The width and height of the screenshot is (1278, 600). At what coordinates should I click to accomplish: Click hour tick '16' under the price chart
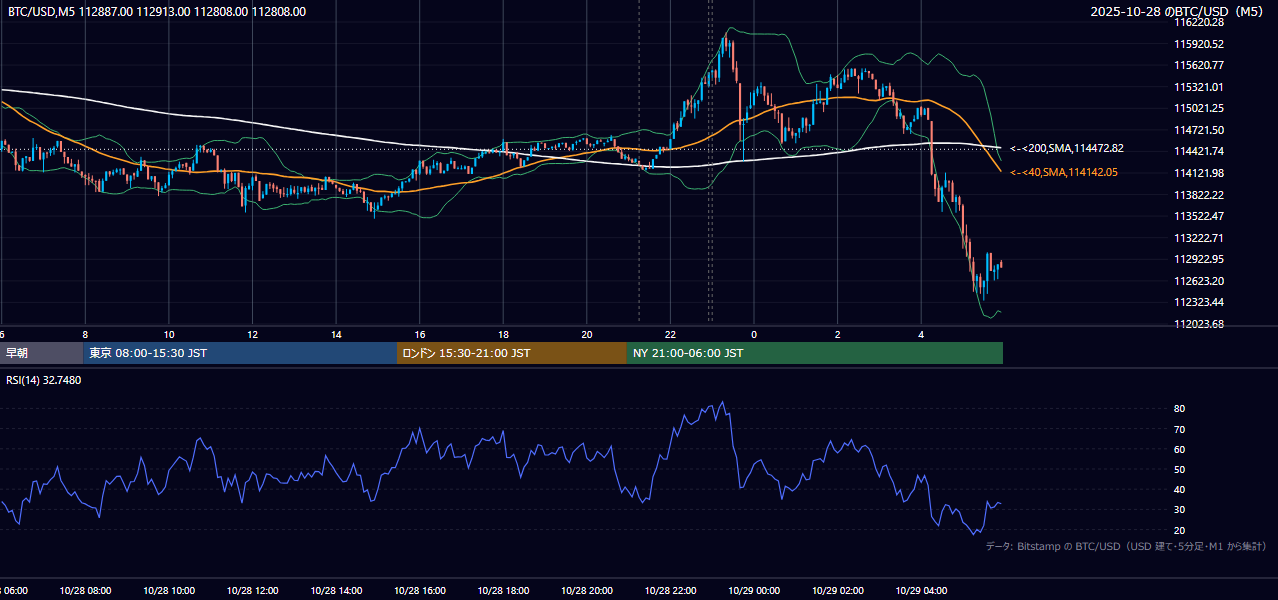tap(420, 335)
